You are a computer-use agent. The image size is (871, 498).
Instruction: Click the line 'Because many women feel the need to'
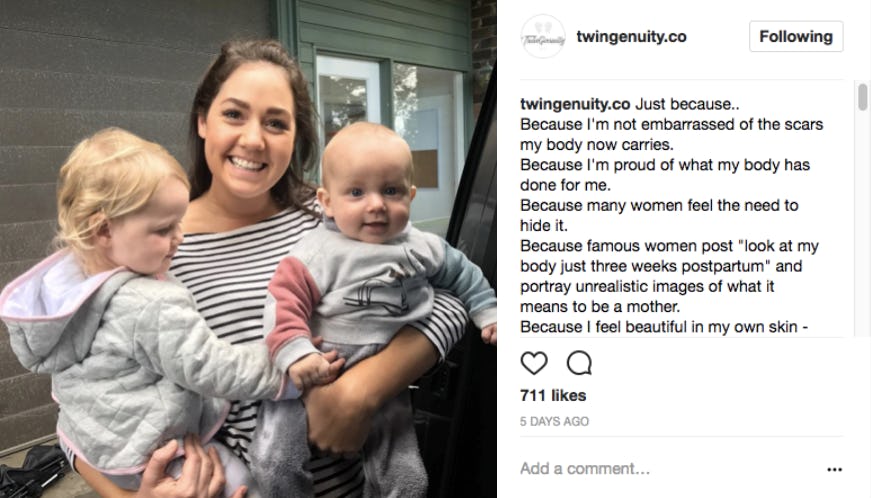(x=659, y=206)
